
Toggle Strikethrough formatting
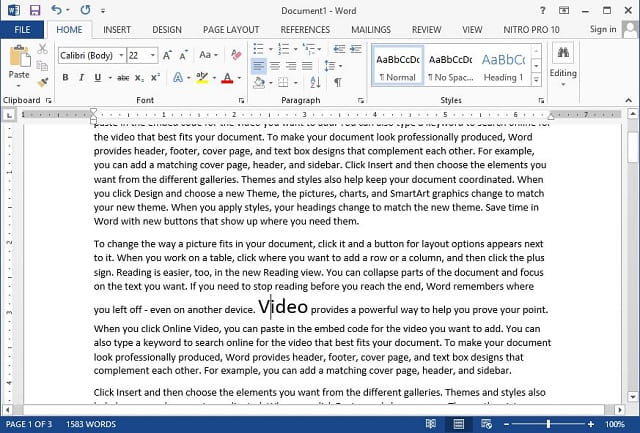(123, 78)
